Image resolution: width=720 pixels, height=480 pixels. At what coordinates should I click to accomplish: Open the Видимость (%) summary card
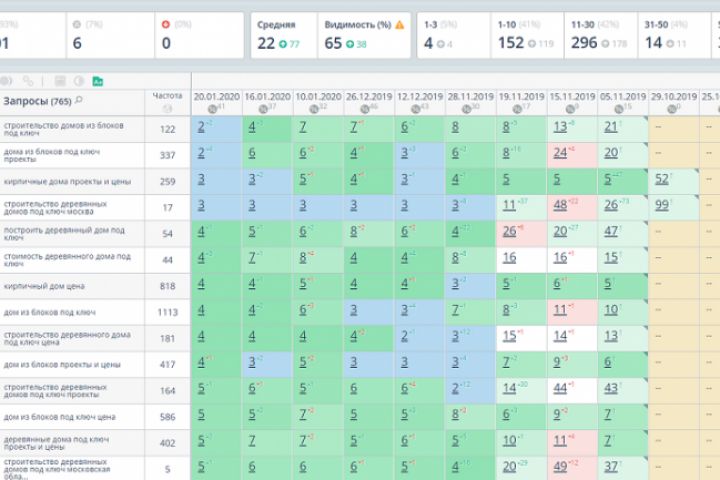(364, 35)
